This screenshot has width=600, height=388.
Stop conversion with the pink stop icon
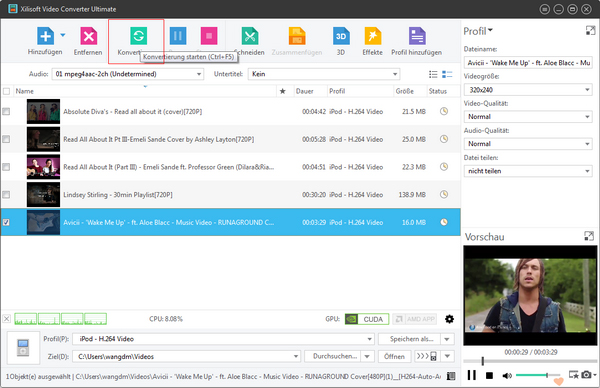tap(209, 36)
